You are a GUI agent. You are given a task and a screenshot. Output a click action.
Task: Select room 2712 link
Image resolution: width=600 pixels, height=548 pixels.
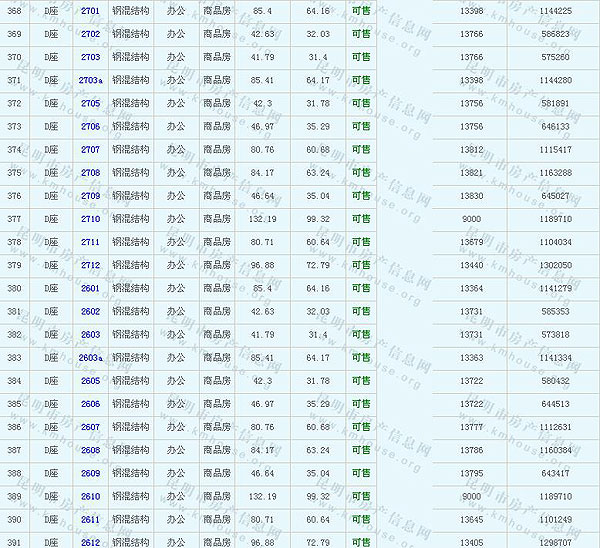90,265
